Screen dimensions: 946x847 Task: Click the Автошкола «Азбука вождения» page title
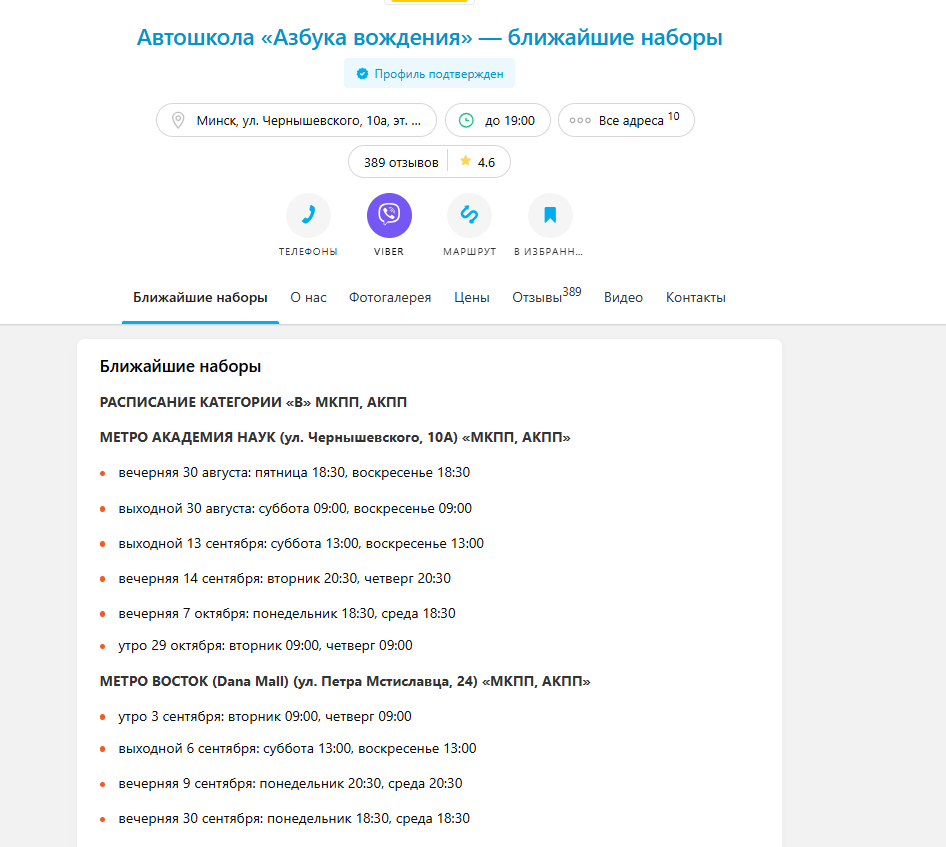coord(430,37)
